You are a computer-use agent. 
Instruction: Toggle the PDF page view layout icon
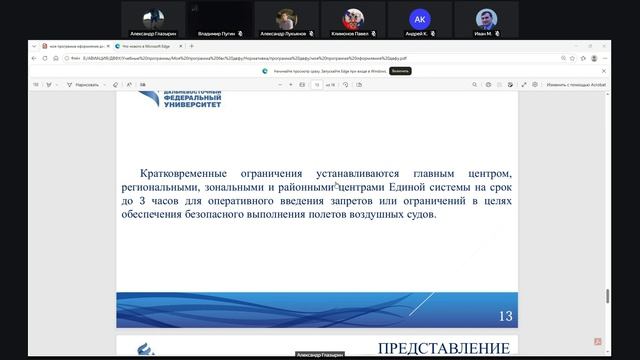click(x=359, y=85)
